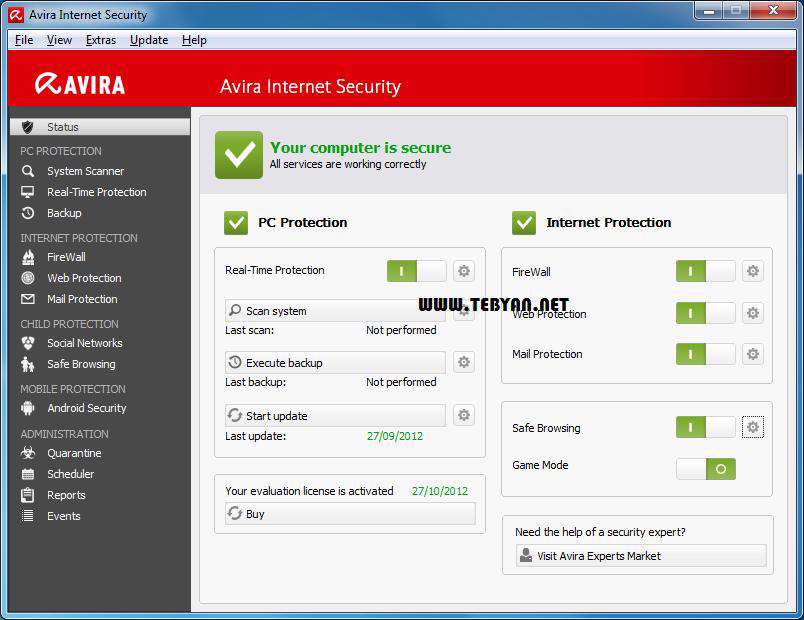Open the Scheduler from Administration

coord(71,474)
